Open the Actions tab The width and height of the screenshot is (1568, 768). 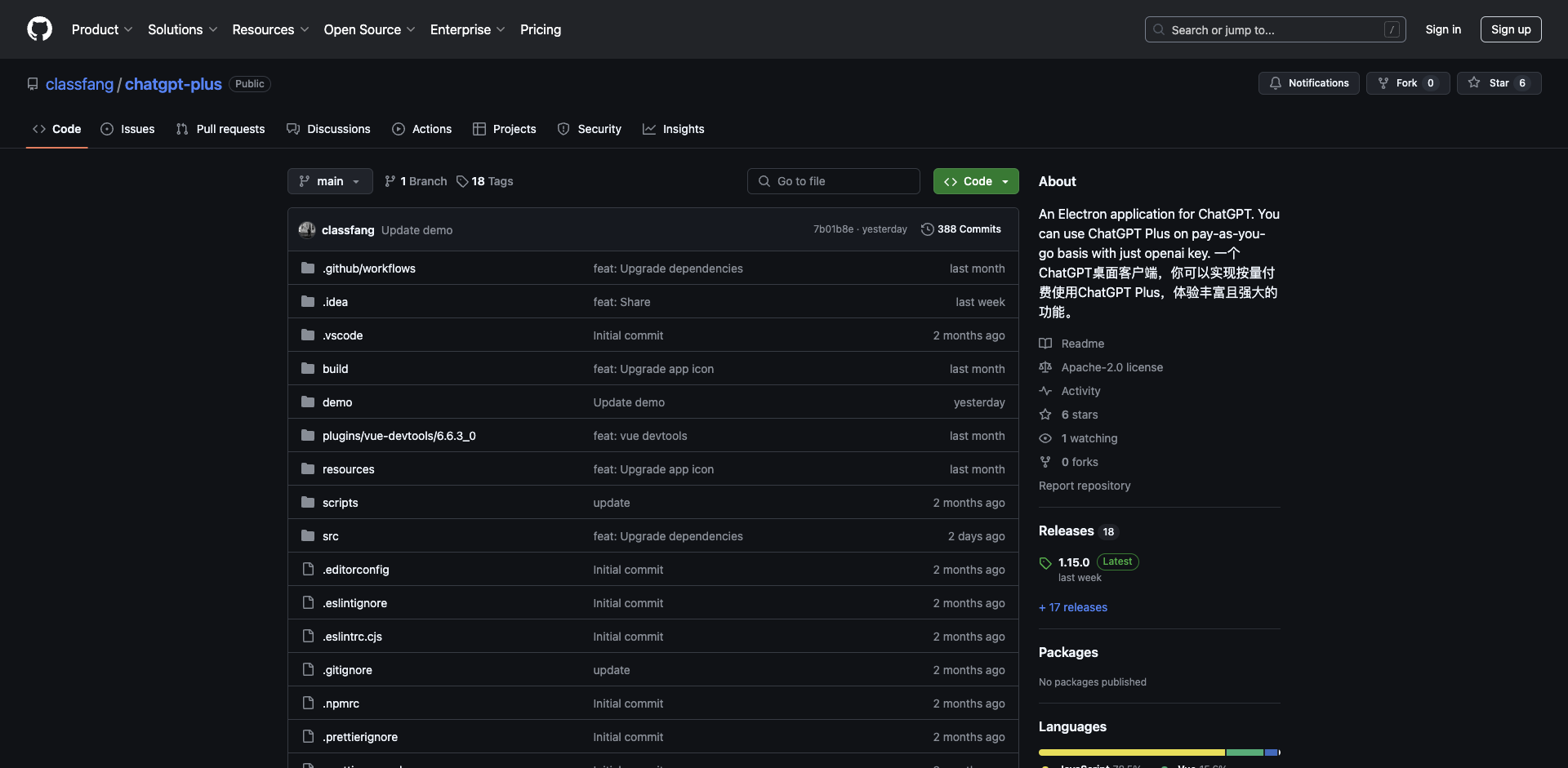click(x=421, y=129)
